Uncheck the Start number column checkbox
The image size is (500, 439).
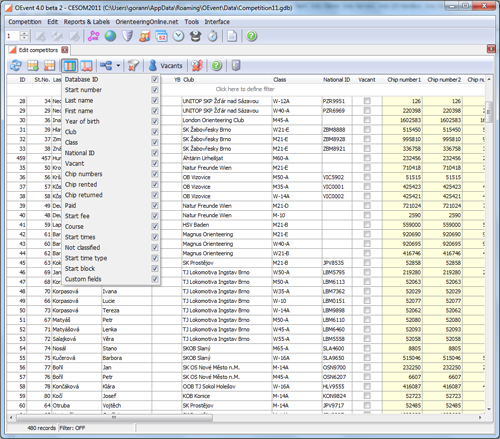point(155,90)
